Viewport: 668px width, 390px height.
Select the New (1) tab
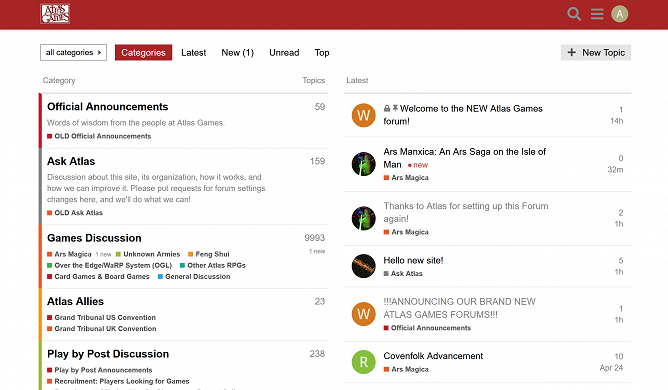pyautogui.click(x=237, y=52)
